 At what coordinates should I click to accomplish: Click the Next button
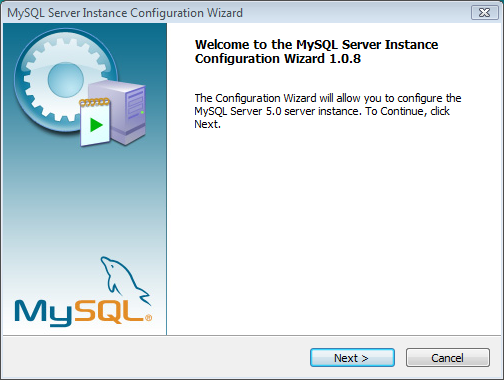click(x=352, y=358)
